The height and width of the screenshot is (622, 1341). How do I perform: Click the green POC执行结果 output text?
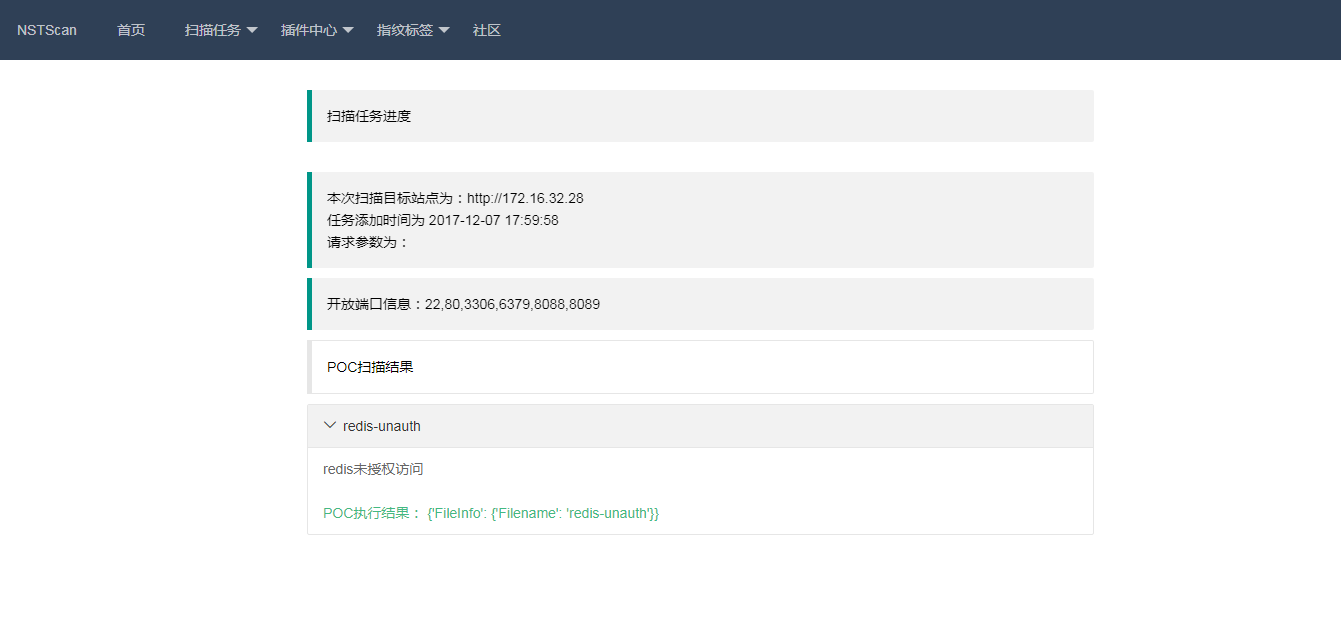[491, 513]
